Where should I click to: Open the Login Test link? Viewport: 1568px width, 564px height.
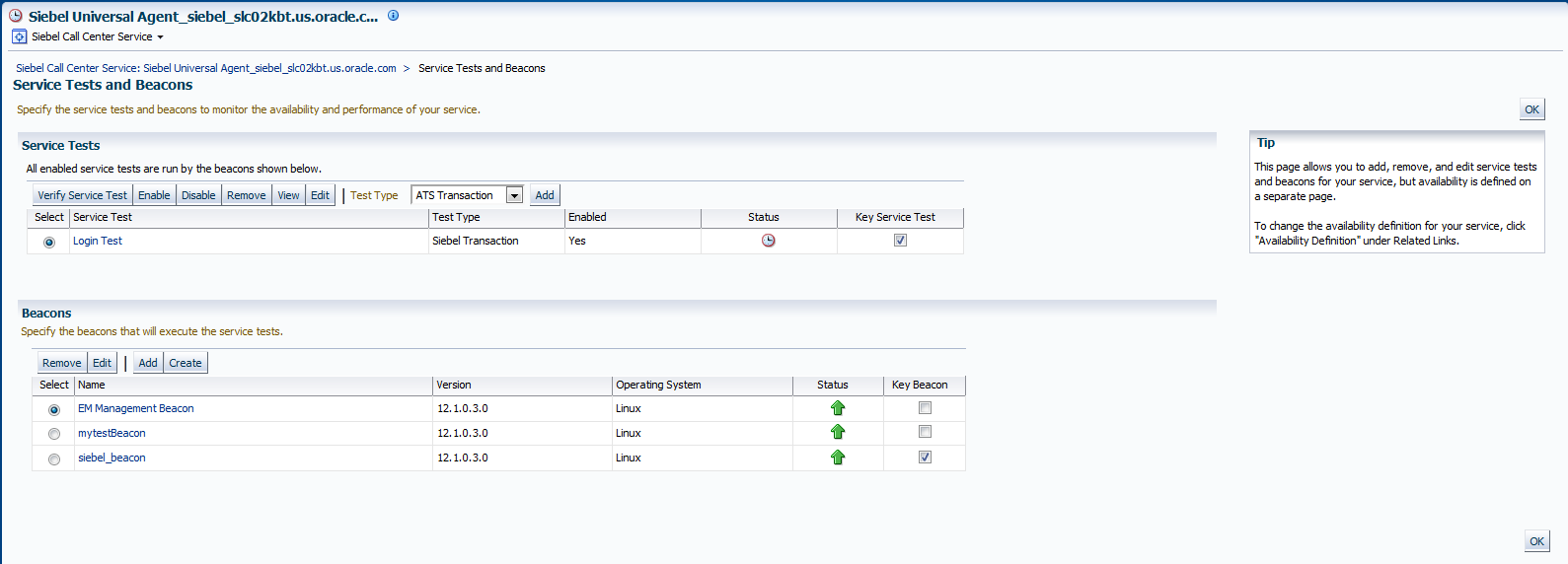click(x=98, y=241)
